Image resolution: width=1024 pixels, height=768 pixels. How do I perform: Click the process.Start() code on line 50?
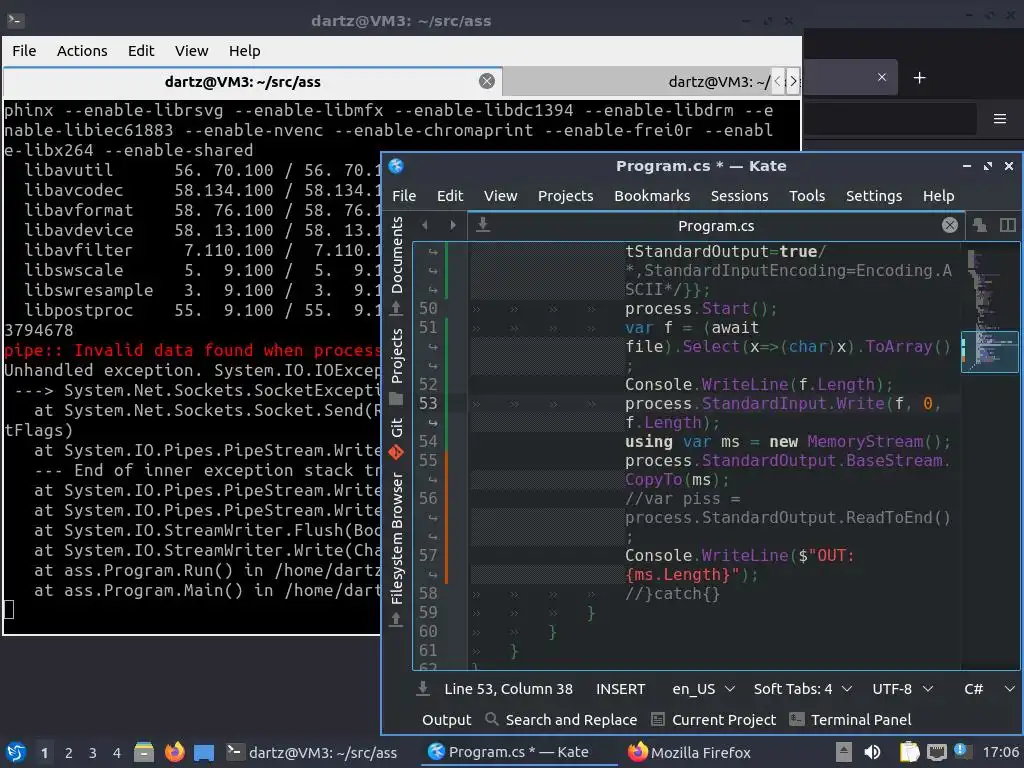point(701,308)
